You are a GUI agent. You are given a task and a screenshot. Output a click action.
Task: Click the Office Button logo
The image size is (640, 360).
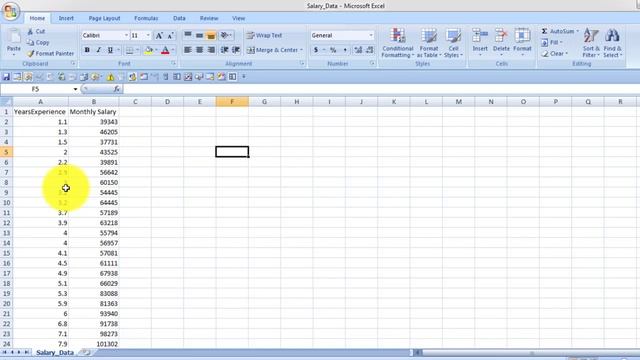(11, 11)
